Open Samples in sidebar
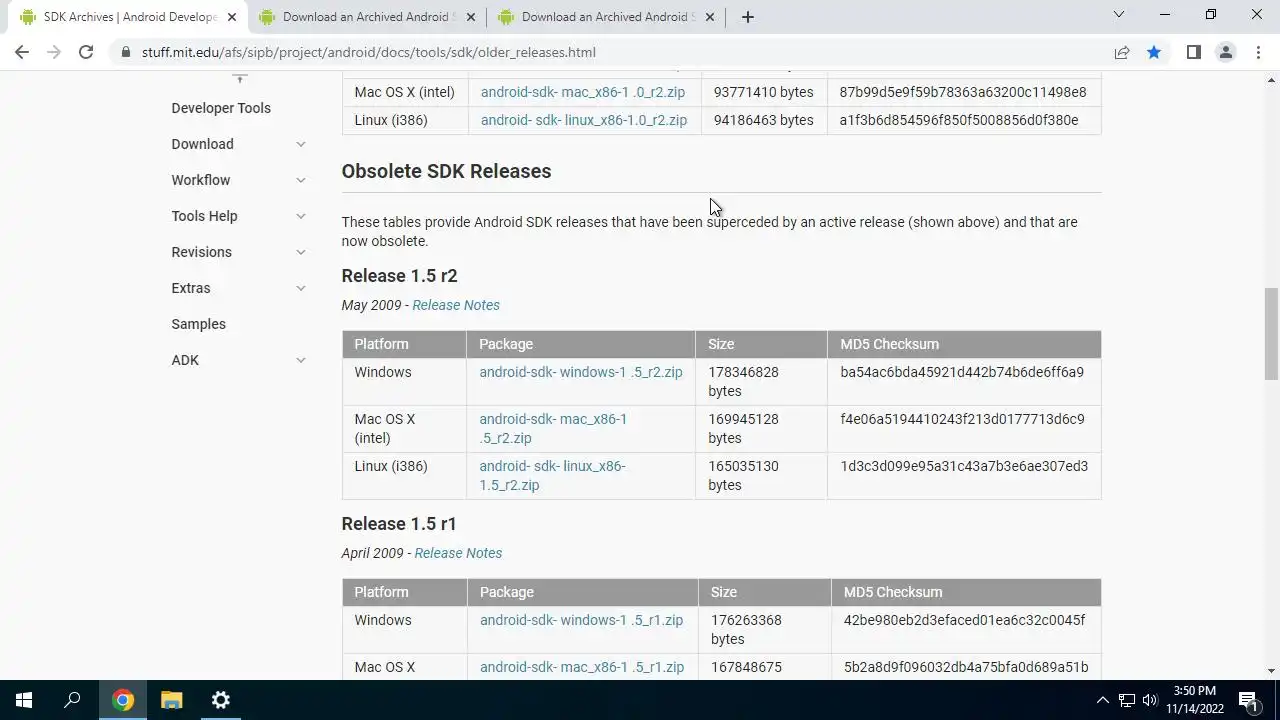The image size is (1280, 720). (198, 324)
